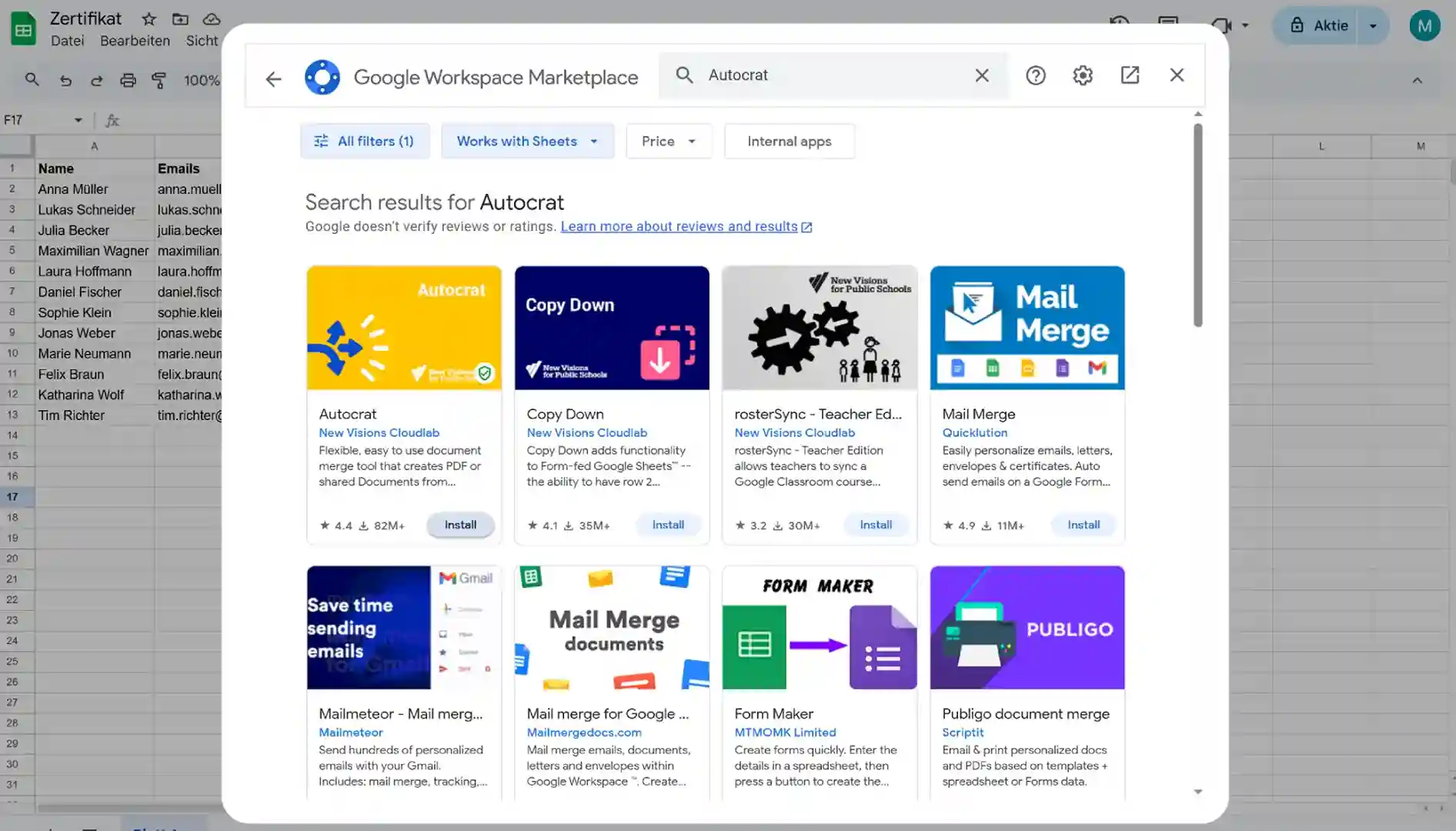The height and width of the screenshot is (831, 1456).
Task: Install the Copy Down add-on
Action: click(668, 525)
